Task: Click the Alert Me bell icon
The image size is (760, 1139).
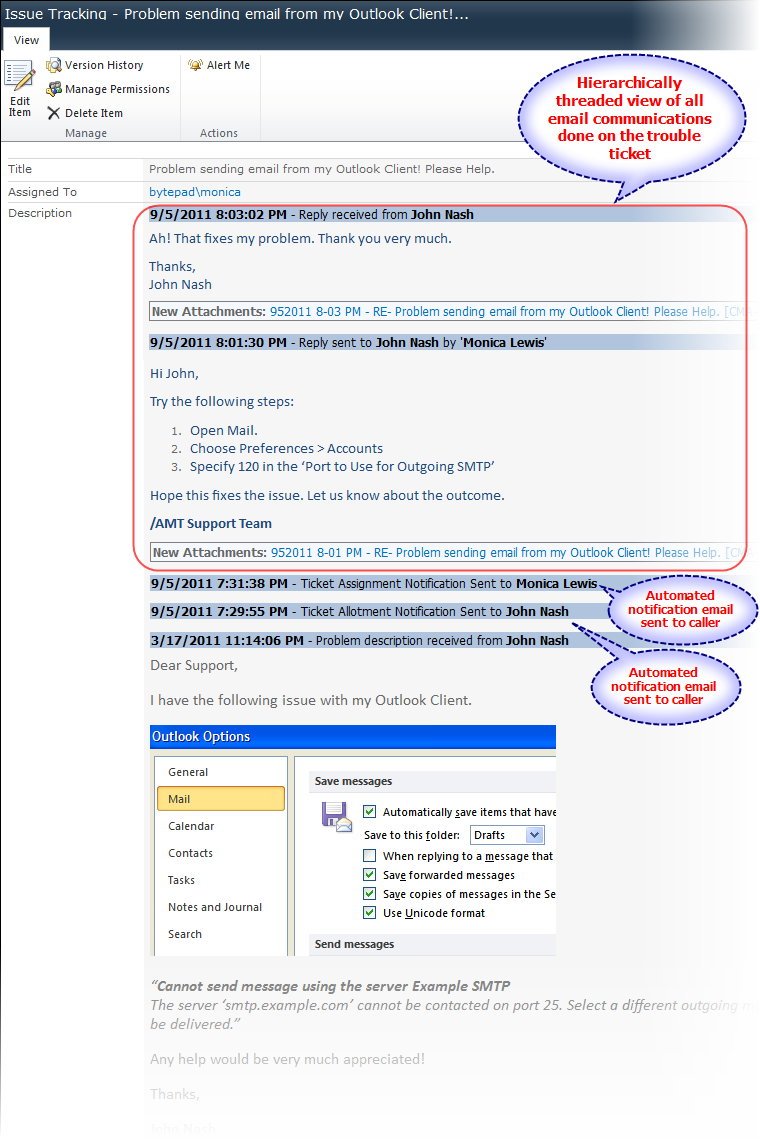Action: (195, 65)
